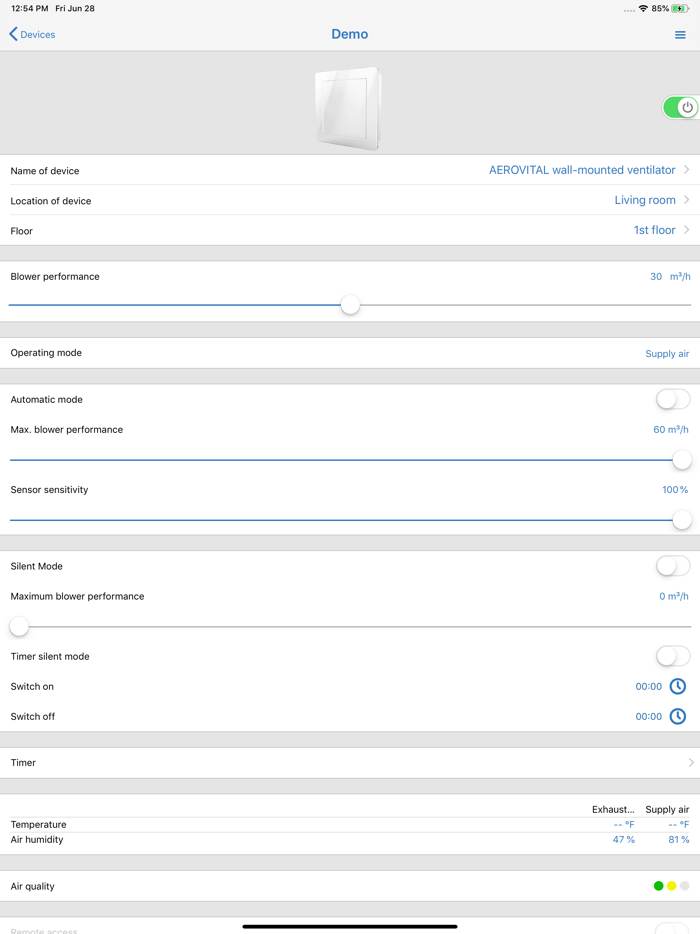
Task: Tap the Temperature row label
Action: click(38, 824)
